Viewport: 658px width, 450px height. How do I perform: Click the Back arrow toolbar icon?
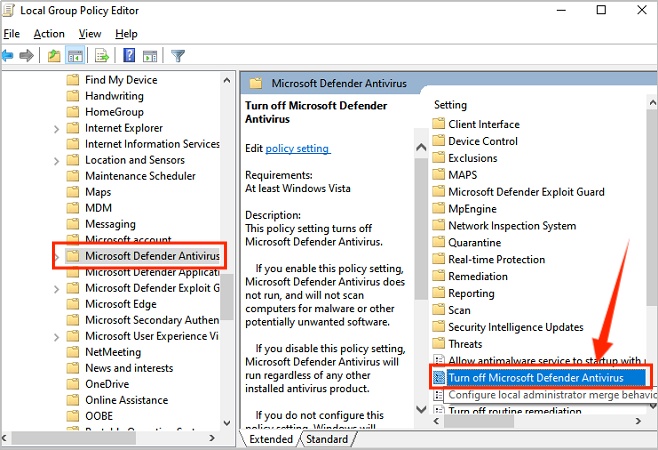(7, 55)
